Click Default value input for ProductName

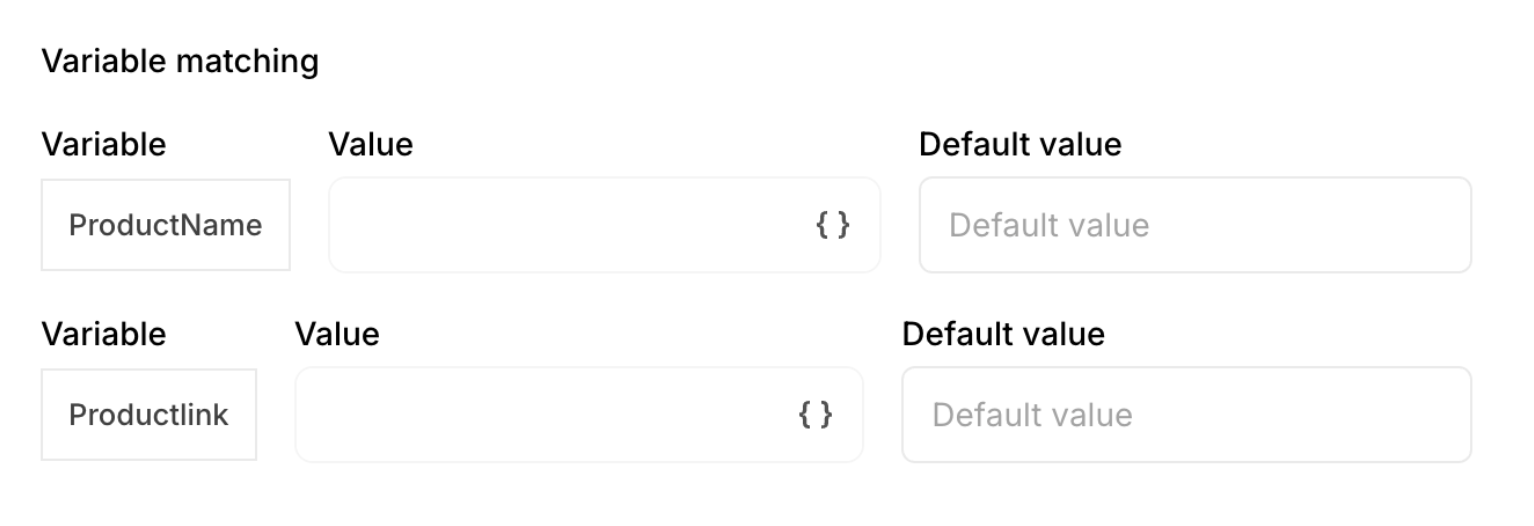1195,225
